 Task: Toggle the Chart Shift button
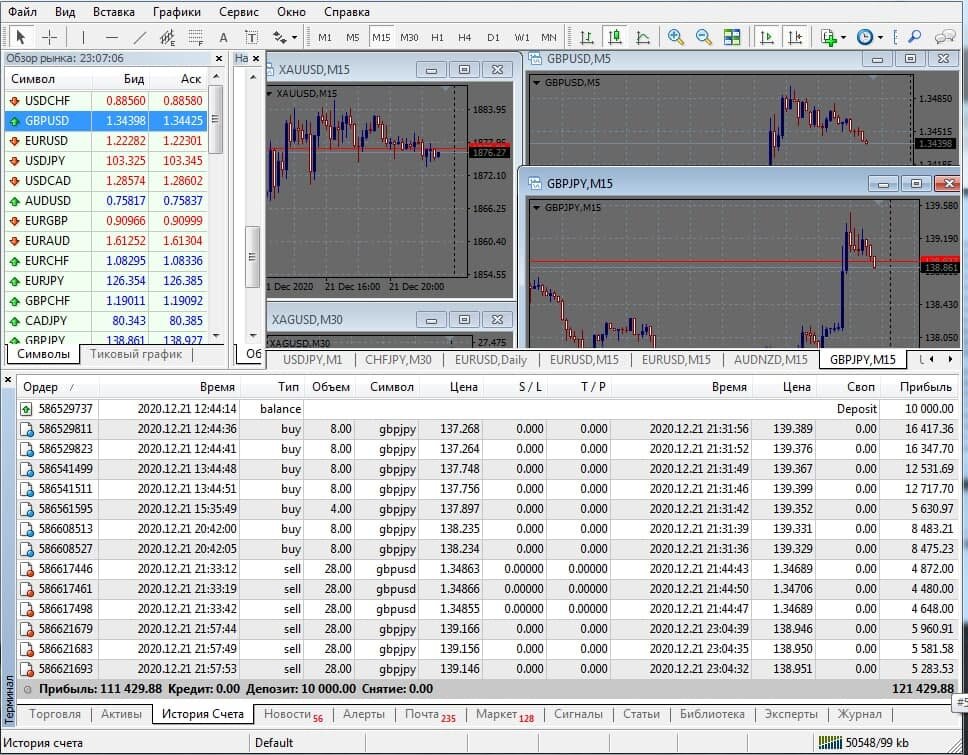(795, 37)
